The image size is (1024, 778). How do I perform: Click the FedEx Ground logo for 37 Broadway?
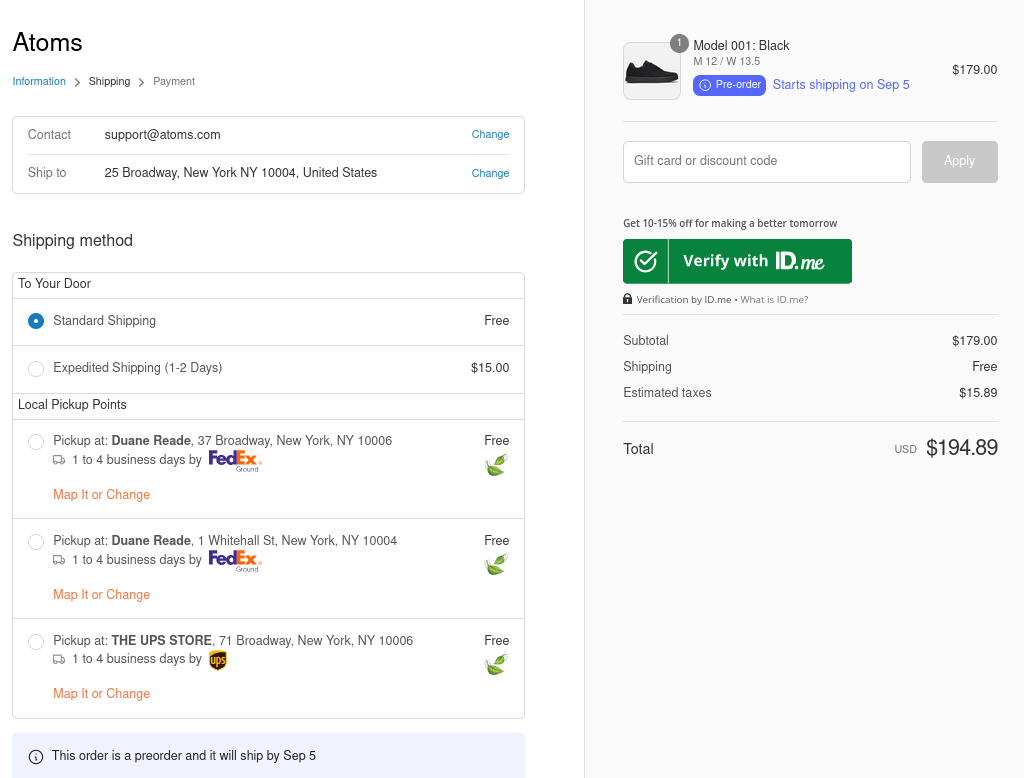pos(235,461)
